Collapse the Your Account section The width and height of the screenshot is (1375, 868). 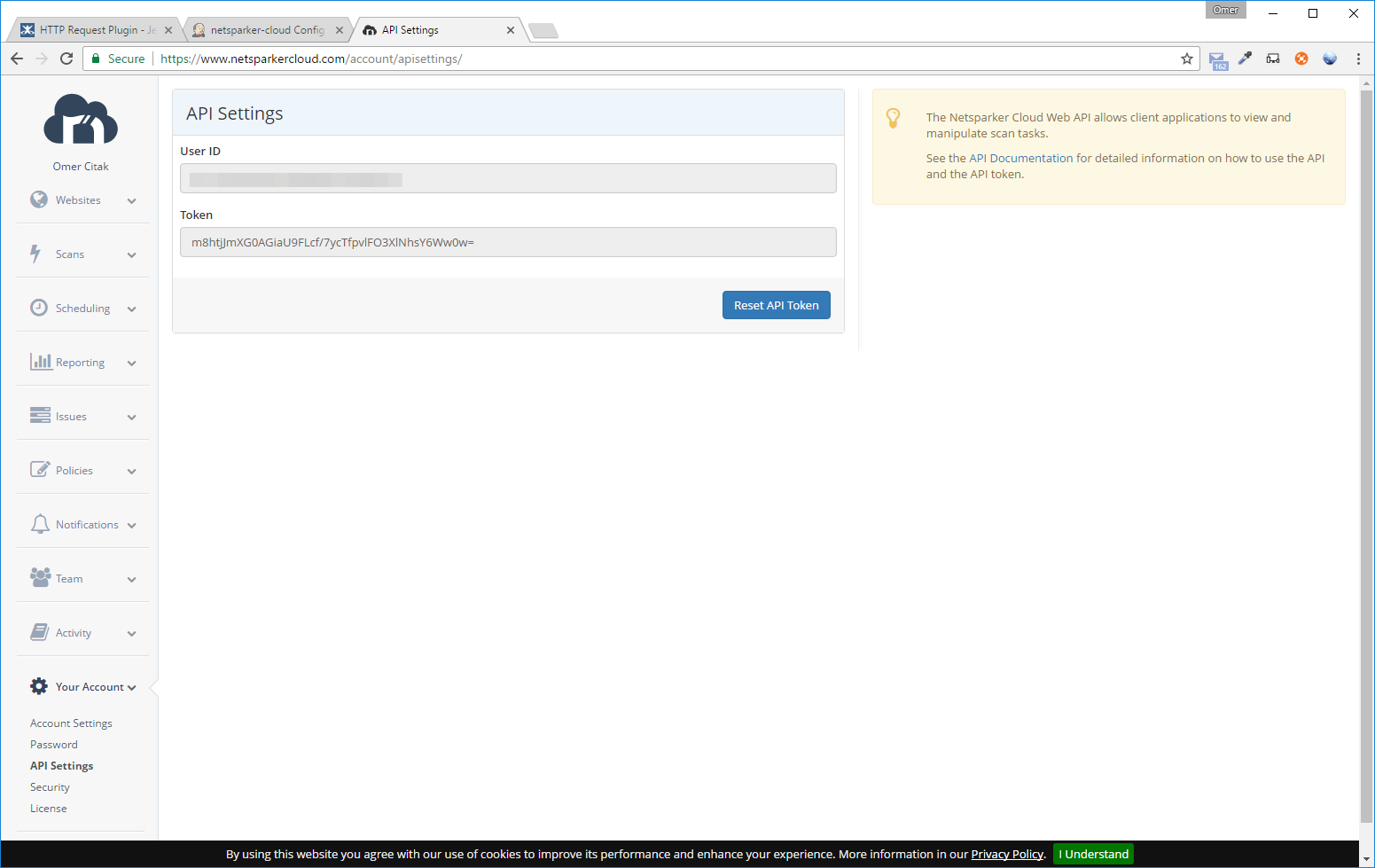pos(133,686)
